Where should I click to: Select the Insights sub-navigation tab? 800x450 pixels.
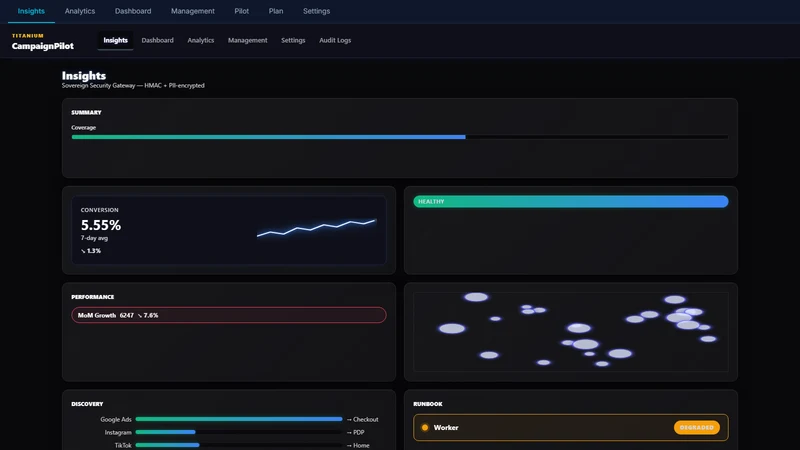point(115,40)
